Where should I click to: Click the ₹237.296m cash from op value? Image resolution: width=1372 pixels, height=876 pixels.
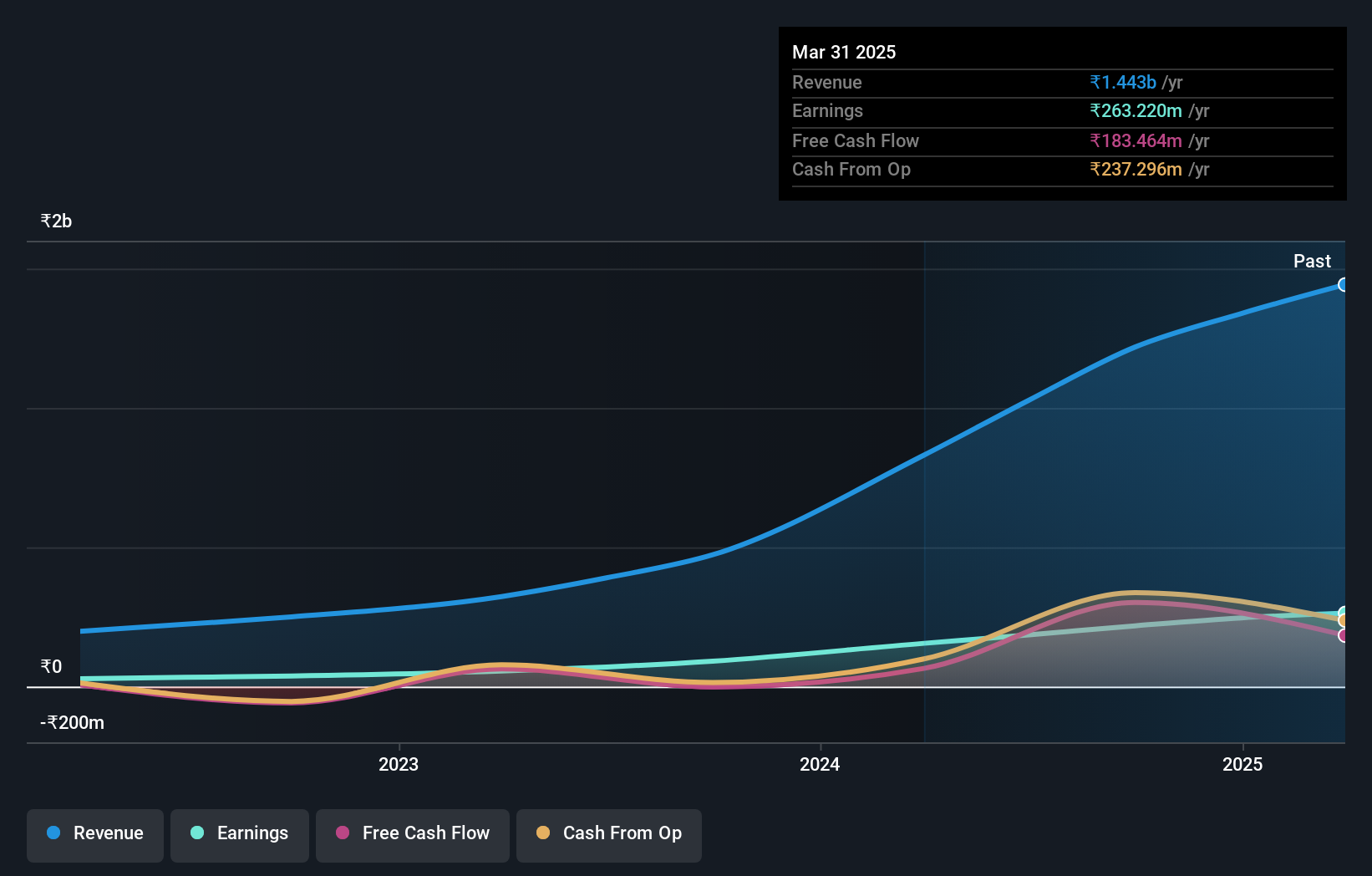click(1136, 169)
